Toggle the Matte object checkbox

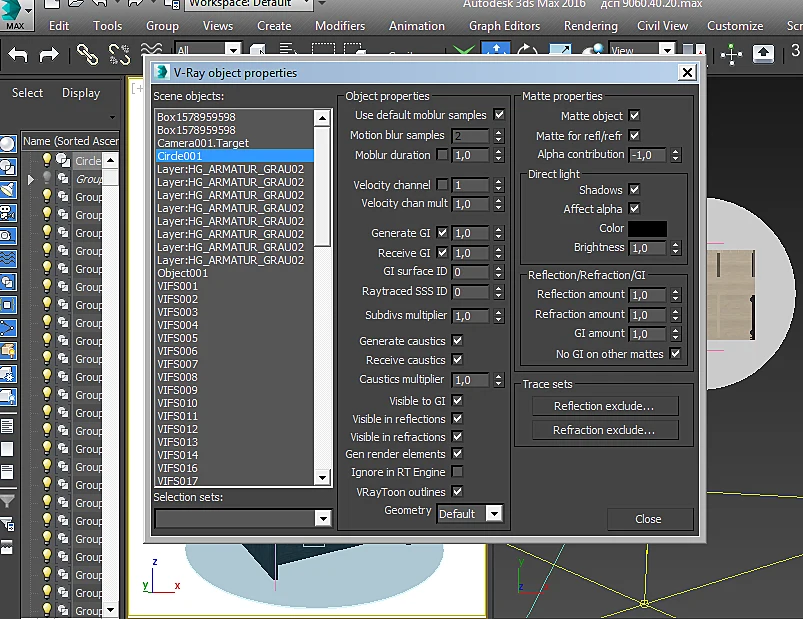tap(634, 116)
